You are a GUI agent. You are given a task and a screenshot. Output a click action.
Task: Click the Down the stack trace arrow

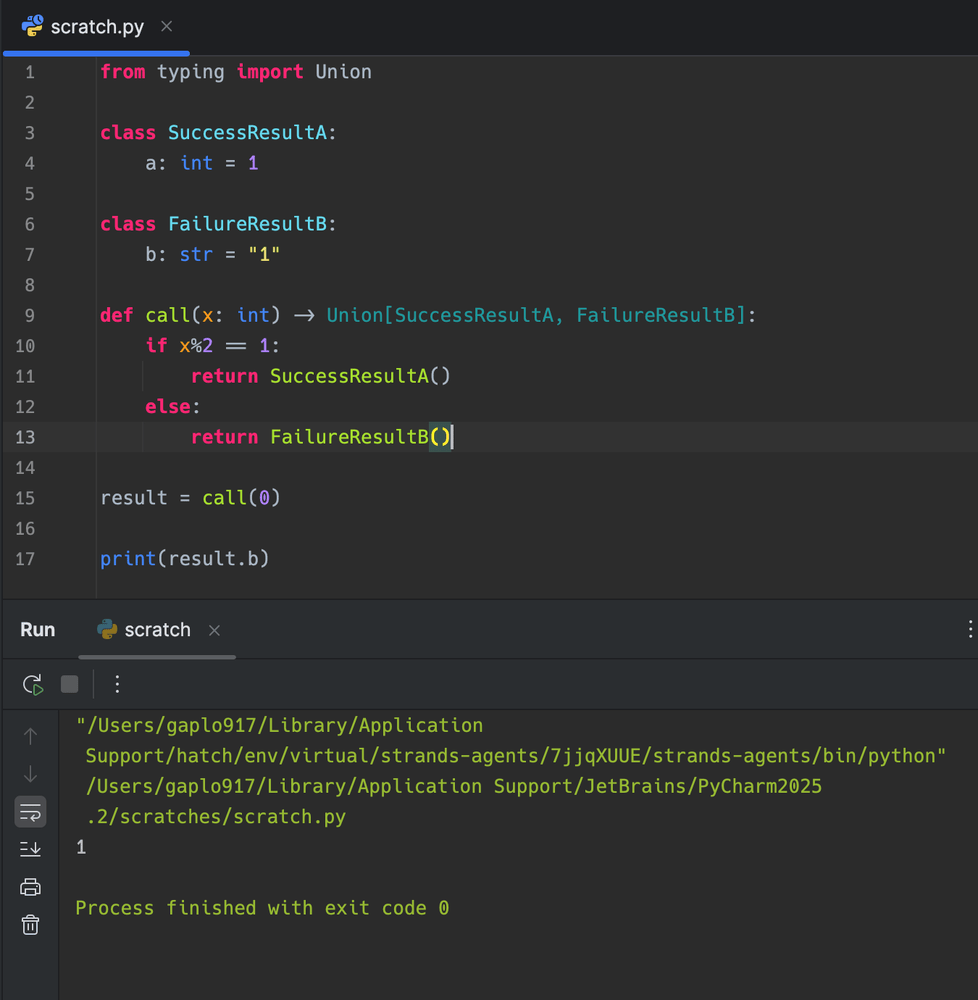[30, 774]
